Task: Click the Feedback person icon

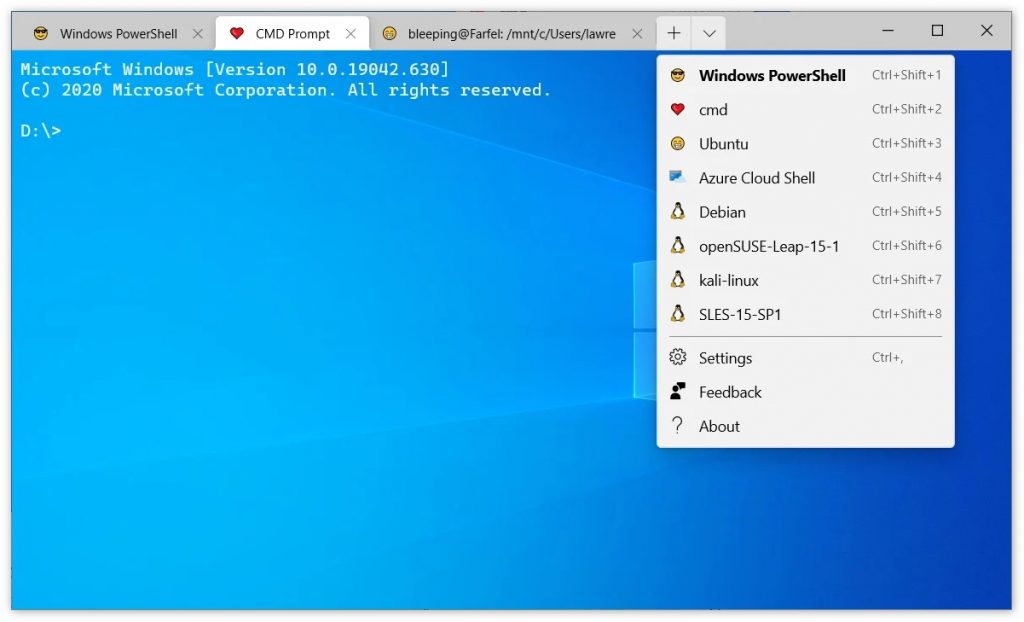Action: coord(678,392)
